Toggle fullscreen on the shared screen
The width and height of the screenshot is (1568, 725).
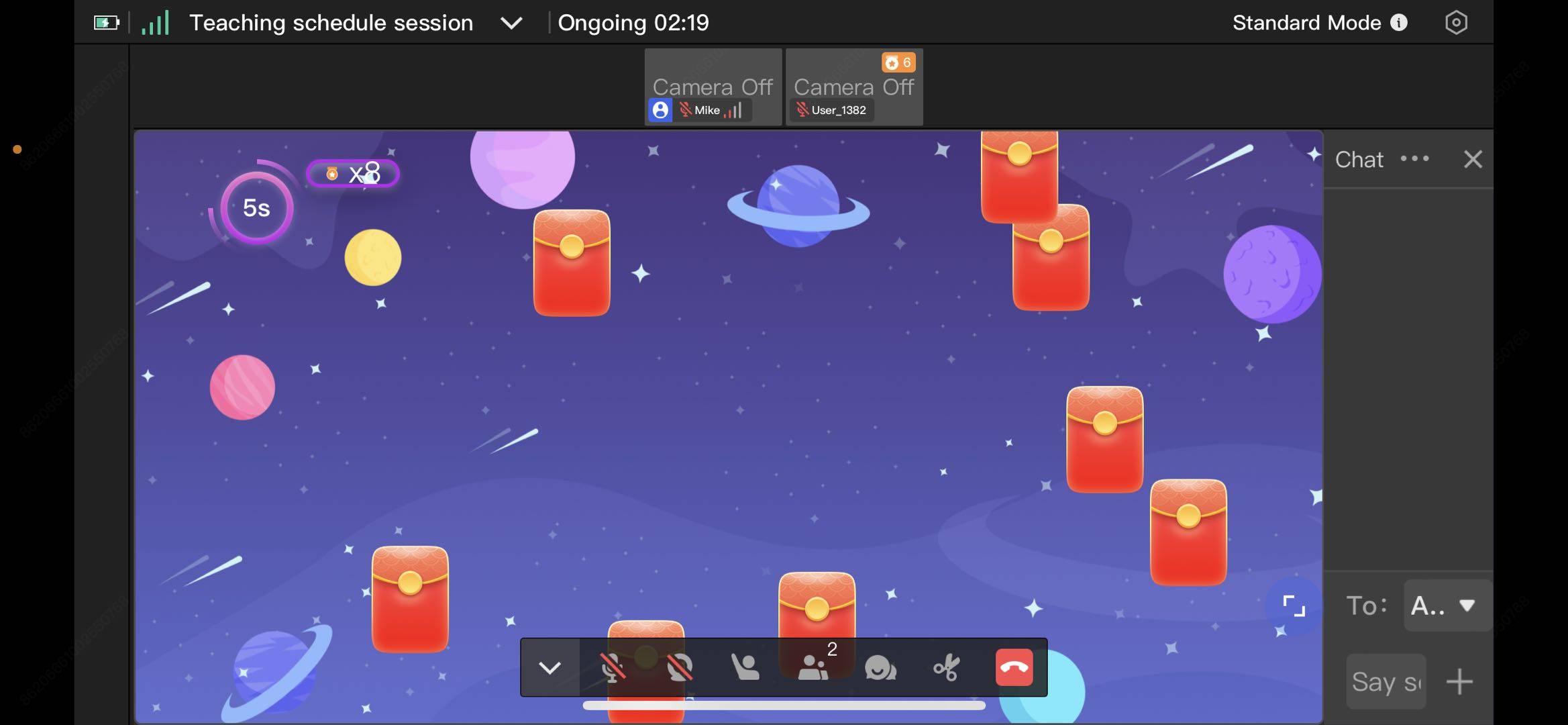1293,606
